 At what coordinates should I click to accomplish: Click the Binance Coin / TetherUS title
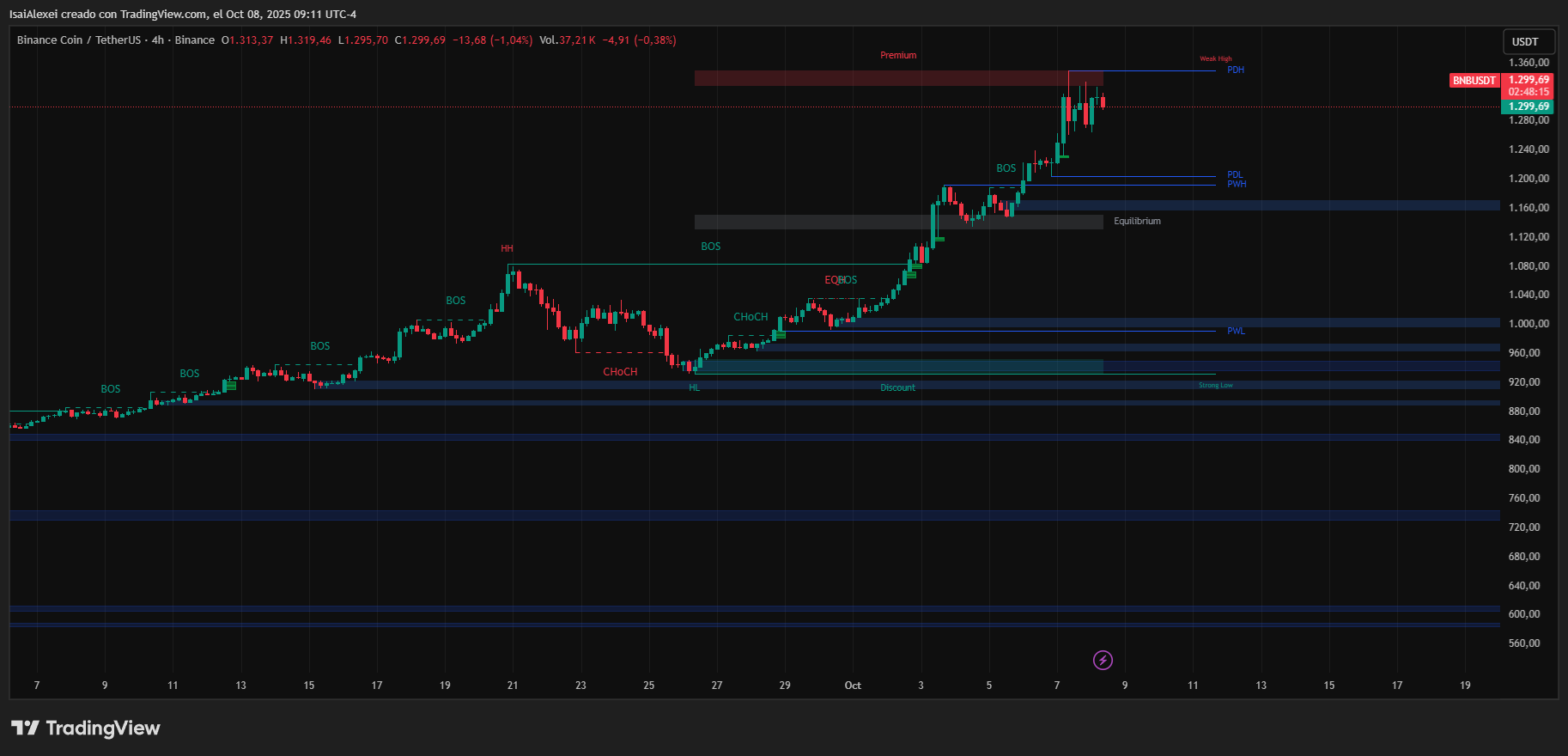click(x=78, y=40)
